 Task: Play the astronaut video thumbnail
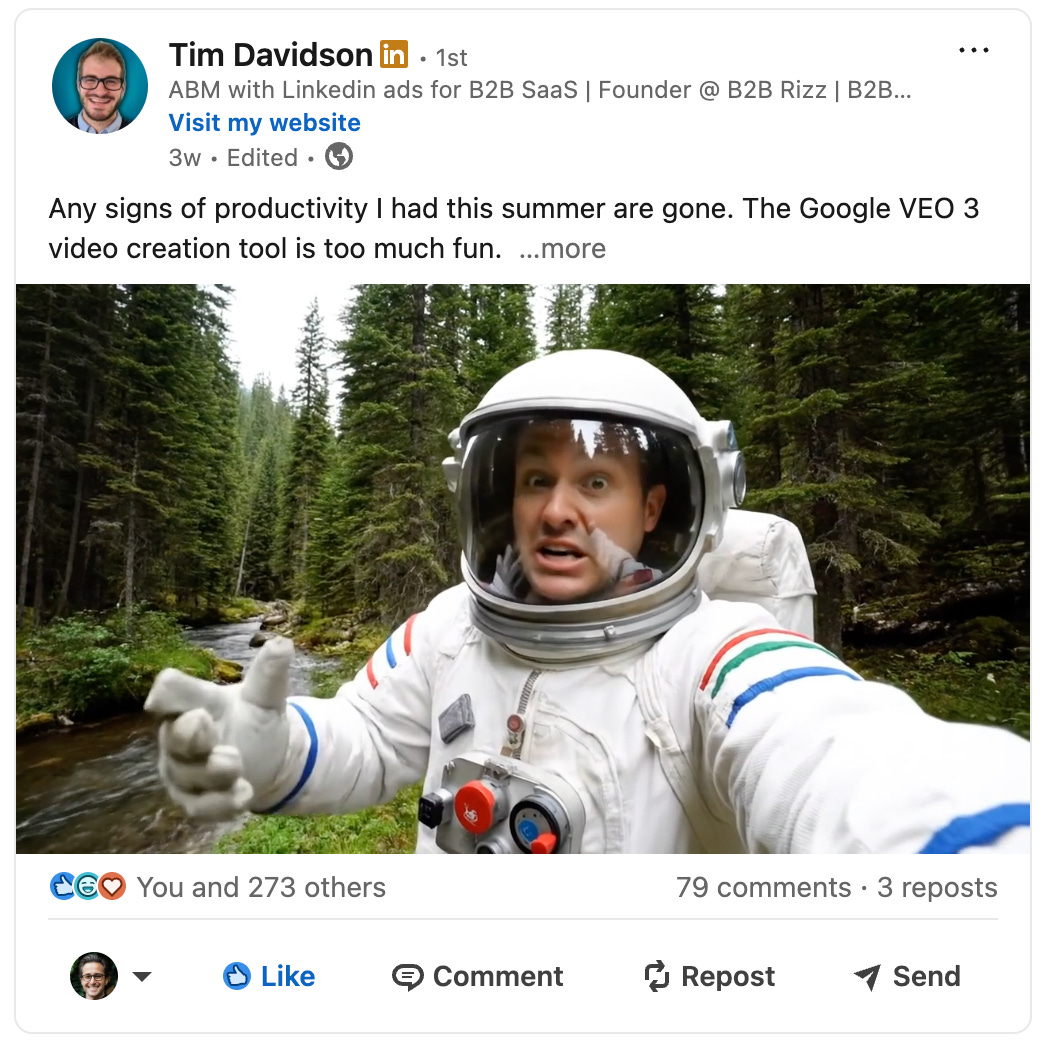[x=523, y=568]
